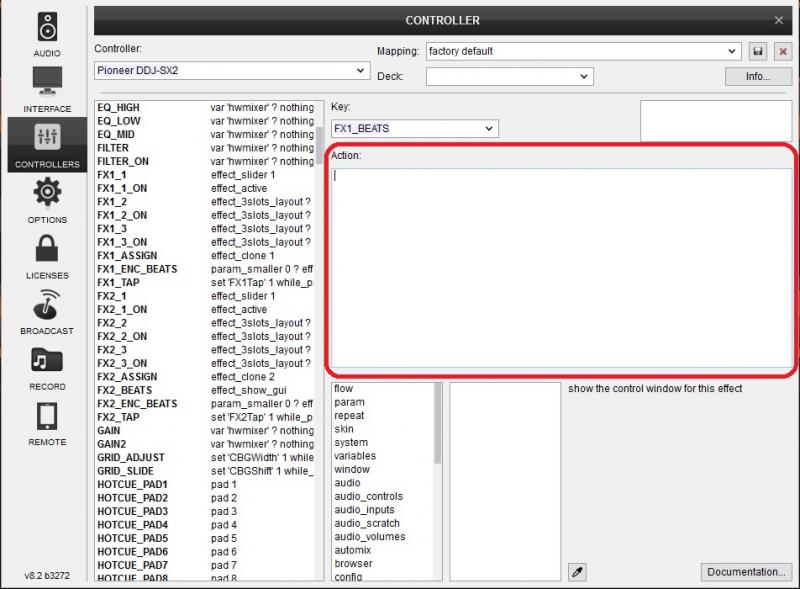The width and height of the screenshot is (800, 589).
Task: Delete the mapping with the red X icon
Action: [x=783, y=51]
